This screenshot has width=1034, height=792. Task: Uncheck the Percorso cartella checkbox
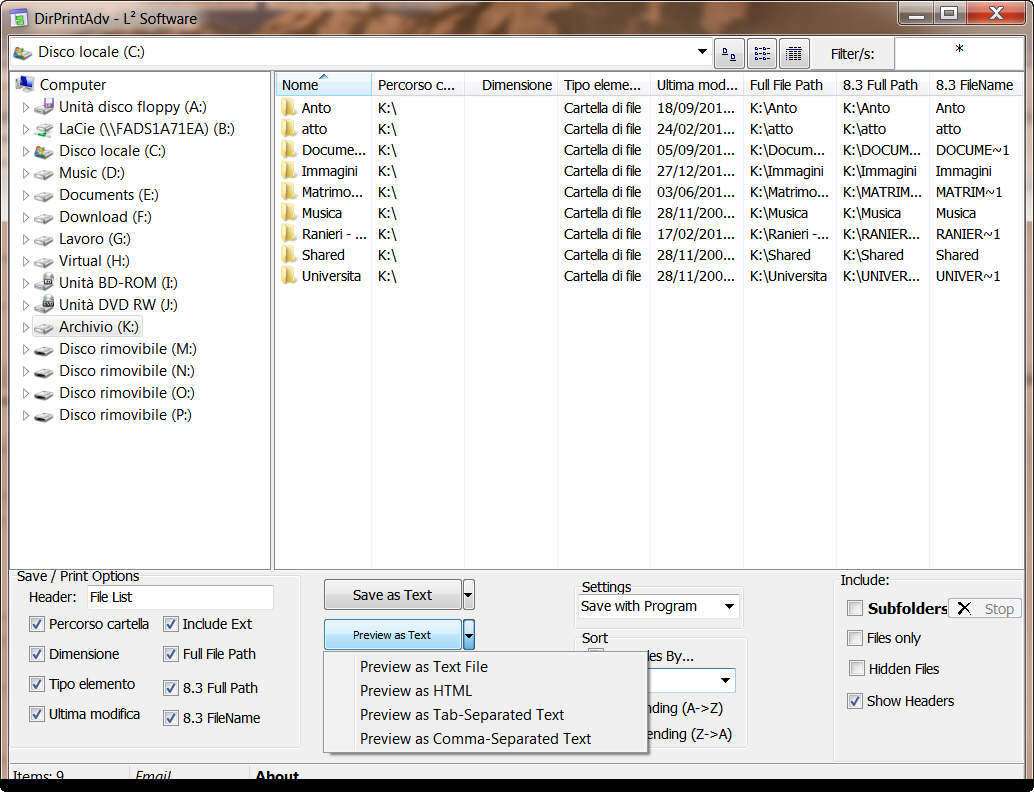tap(37, 624)
